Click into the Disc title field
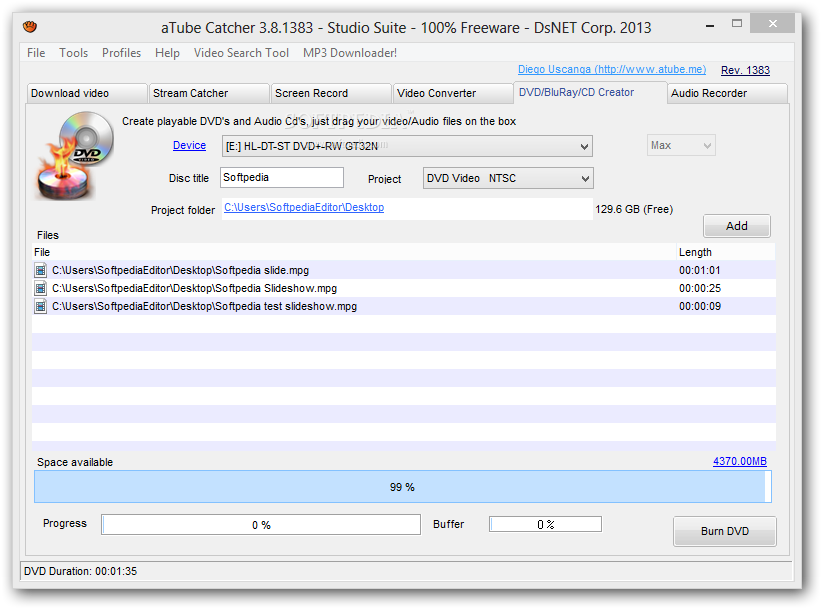The width and height of the screenshot is (822, 609). pos(282,178)
